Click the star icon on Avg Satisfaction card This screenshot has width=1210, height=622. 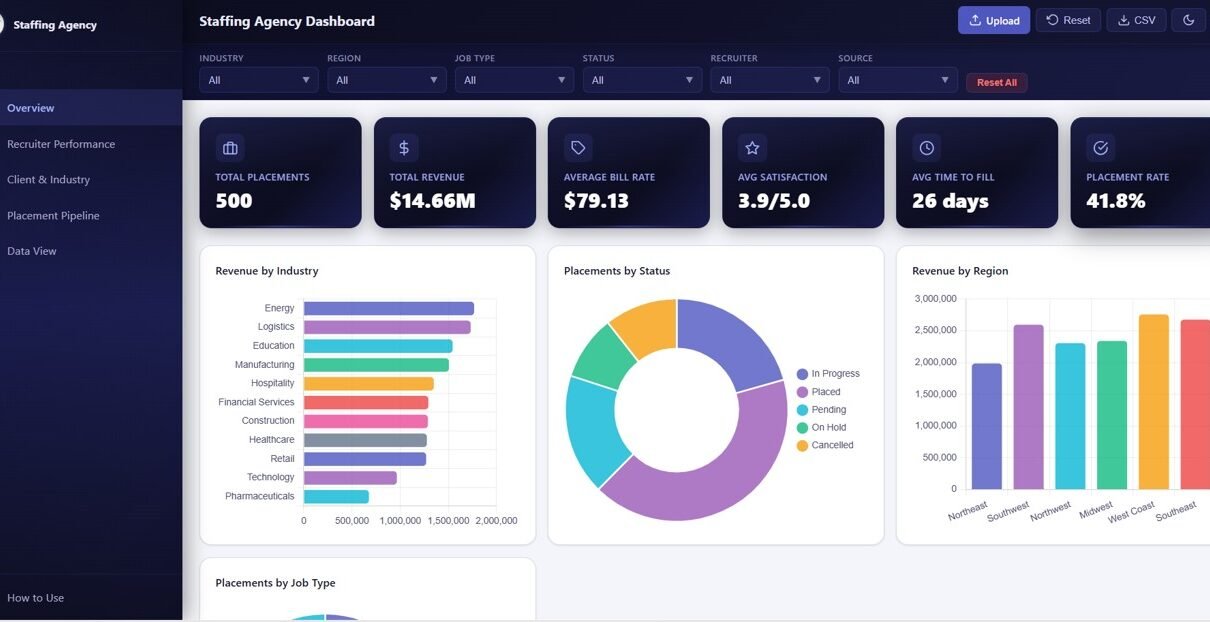pyautogui.click(x=752, y=148)
